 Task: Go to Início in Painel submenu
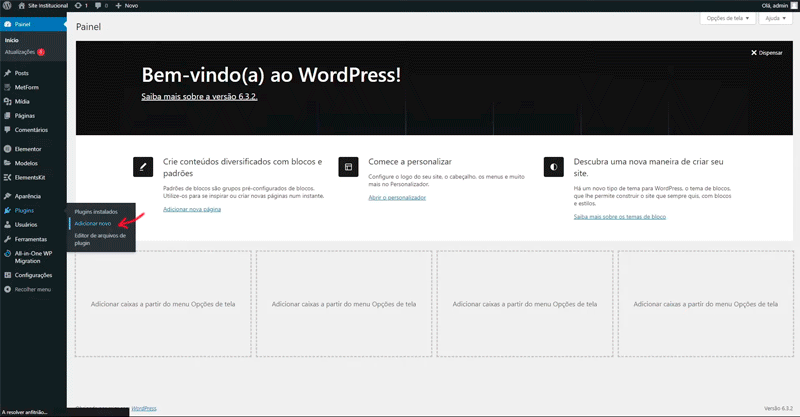coord(12,40)
